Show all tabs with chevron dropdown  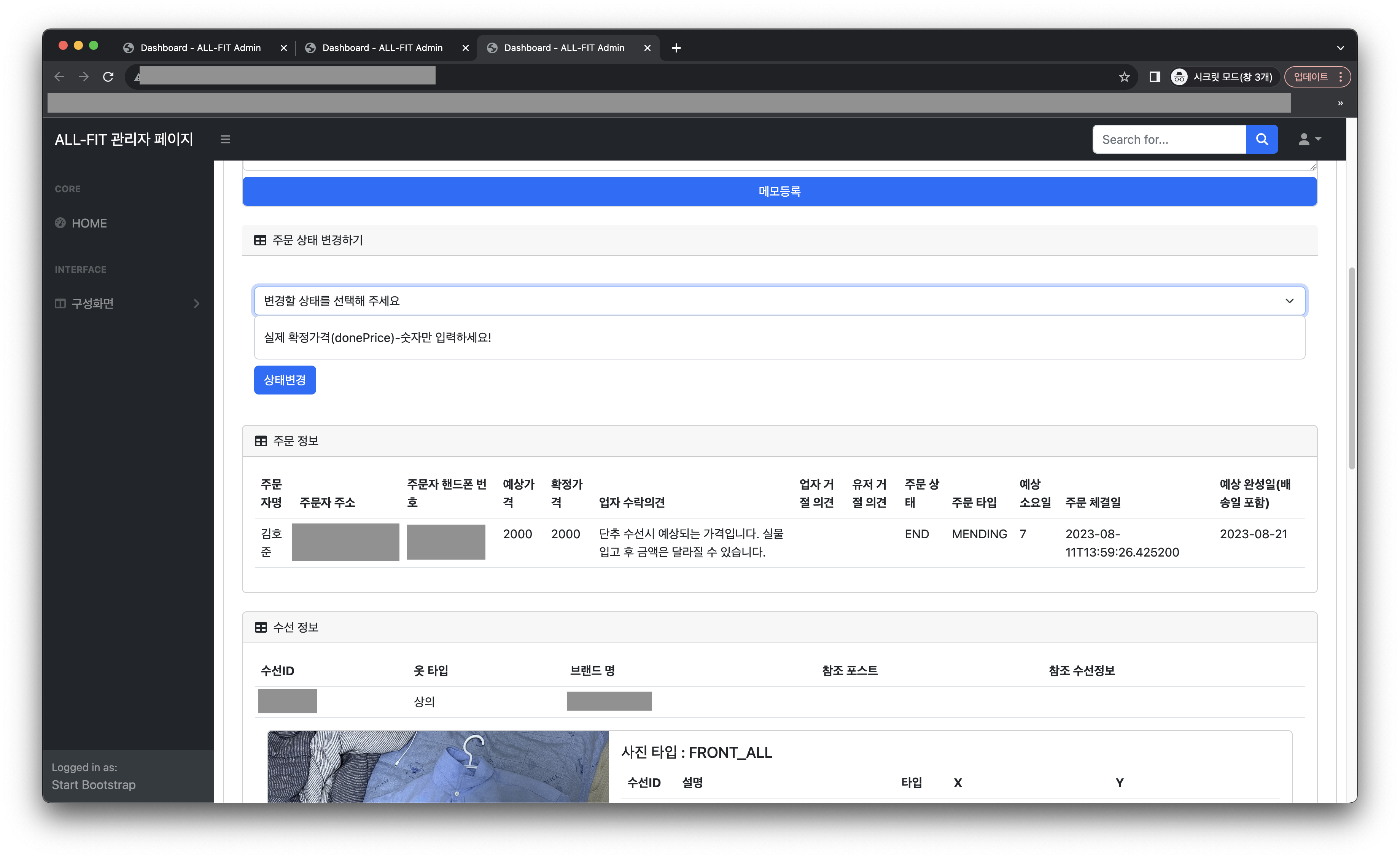click(1340, 48)
